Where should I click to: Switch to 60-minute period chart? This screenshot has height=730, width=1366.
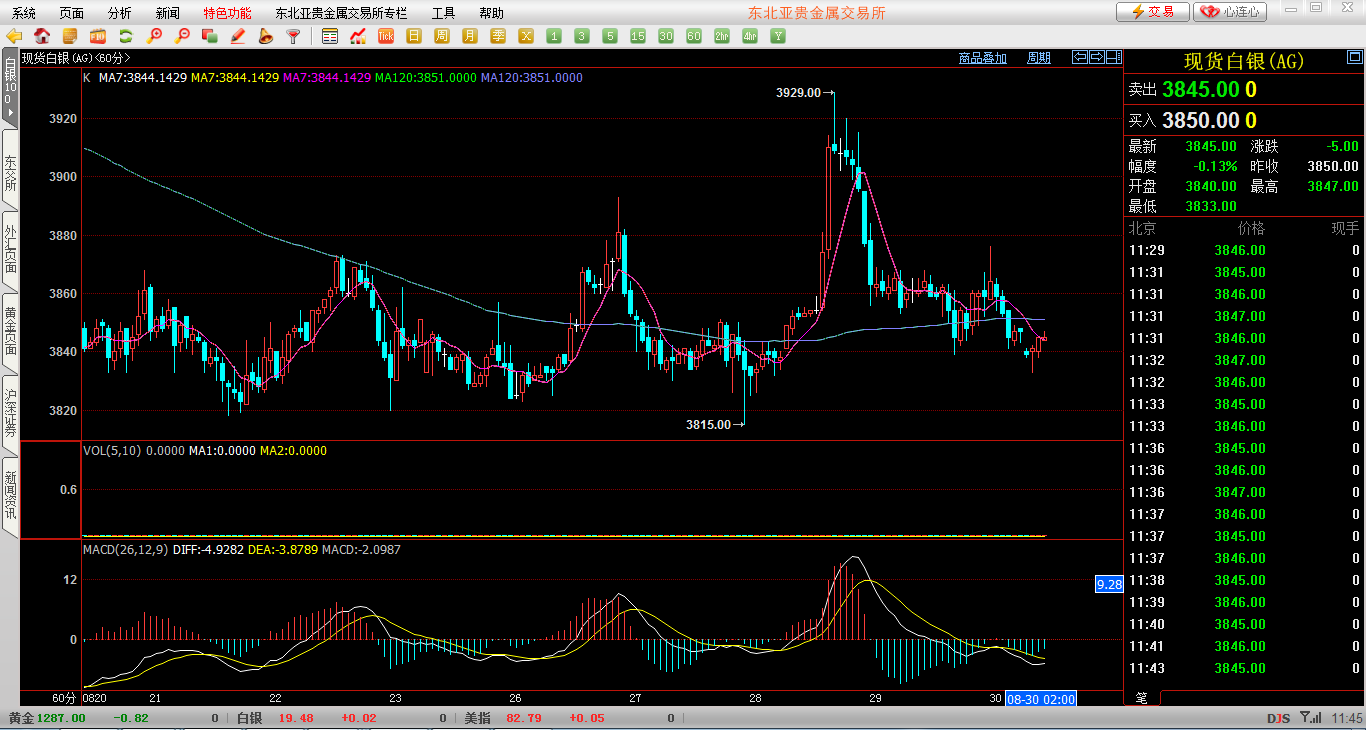[693, 36]
